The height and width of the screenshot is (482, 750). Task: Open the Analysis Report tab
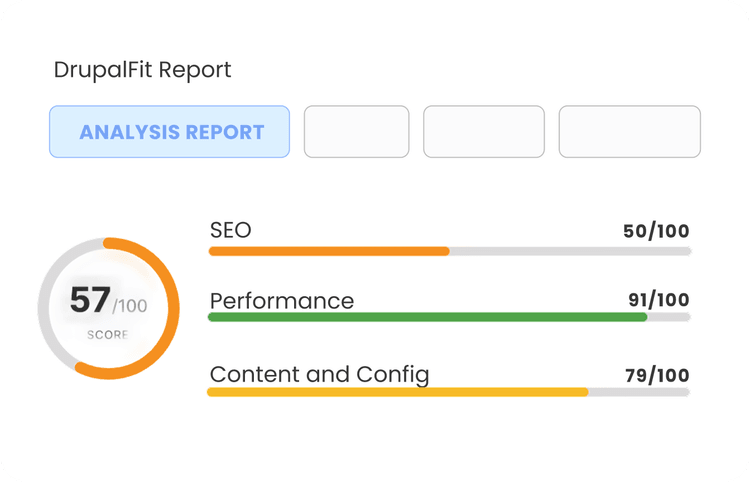coord(169,131)
